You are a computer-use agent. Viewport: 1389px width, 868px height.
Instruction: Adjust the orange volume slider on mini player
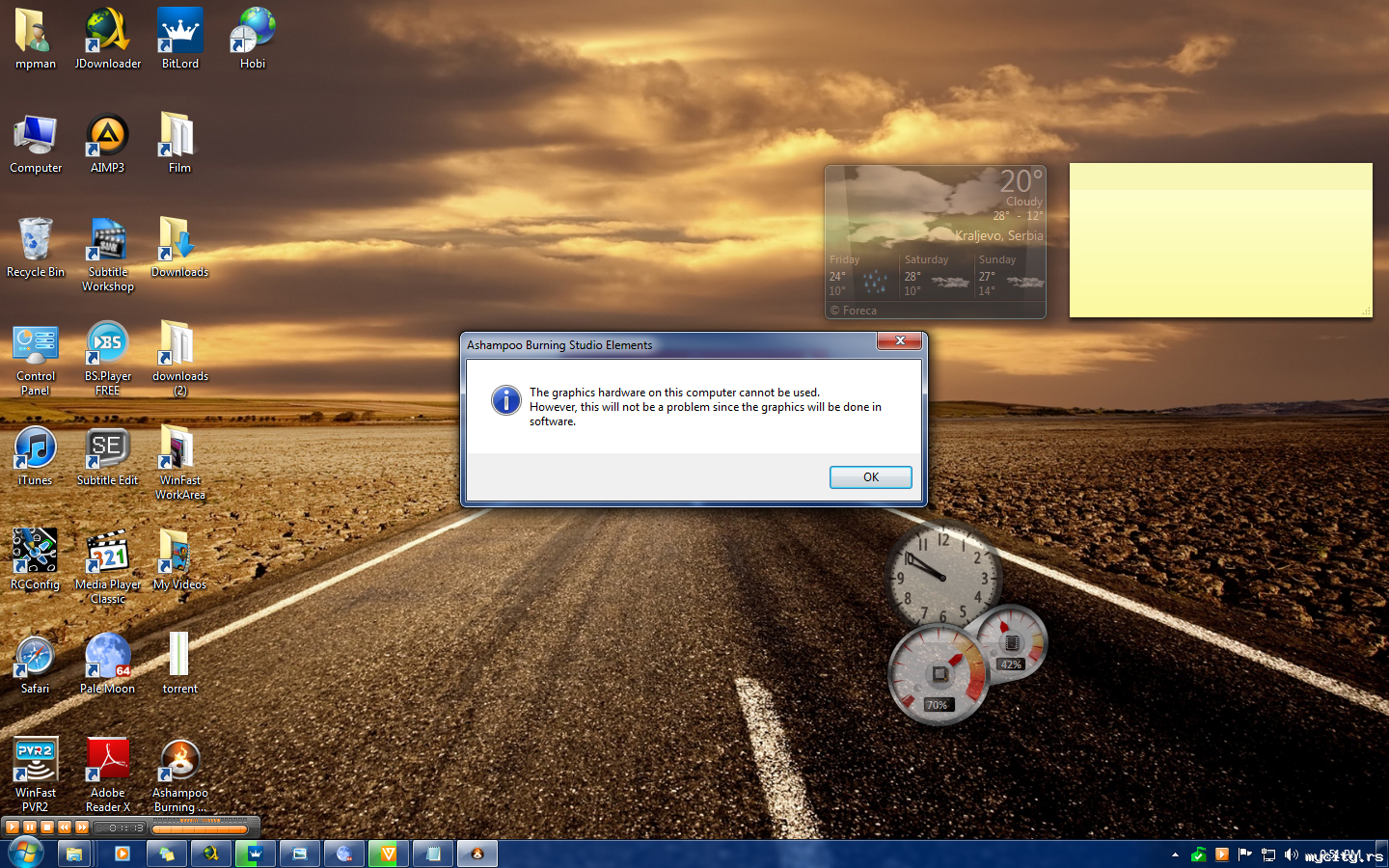[201, 828]
